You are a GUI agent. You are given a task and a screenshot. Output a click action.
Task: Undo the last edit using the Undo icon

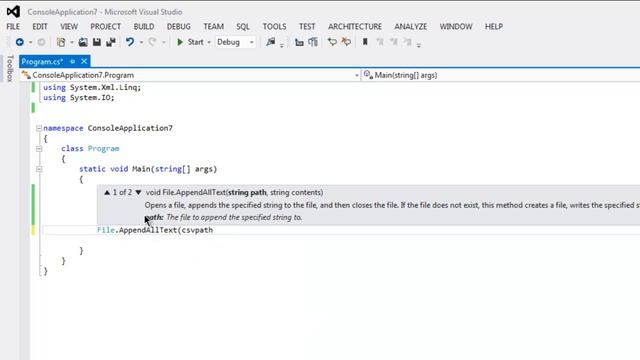pos(130,42)
